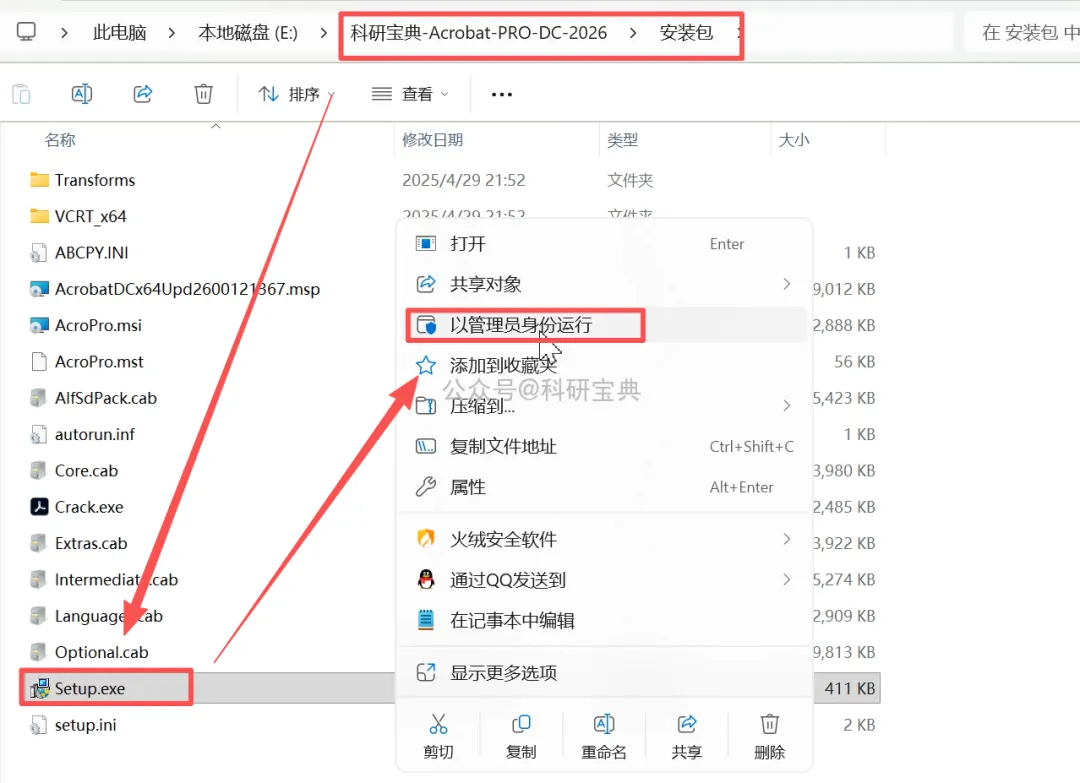Click the delete trash icon in top toolbar

point(203,94)
